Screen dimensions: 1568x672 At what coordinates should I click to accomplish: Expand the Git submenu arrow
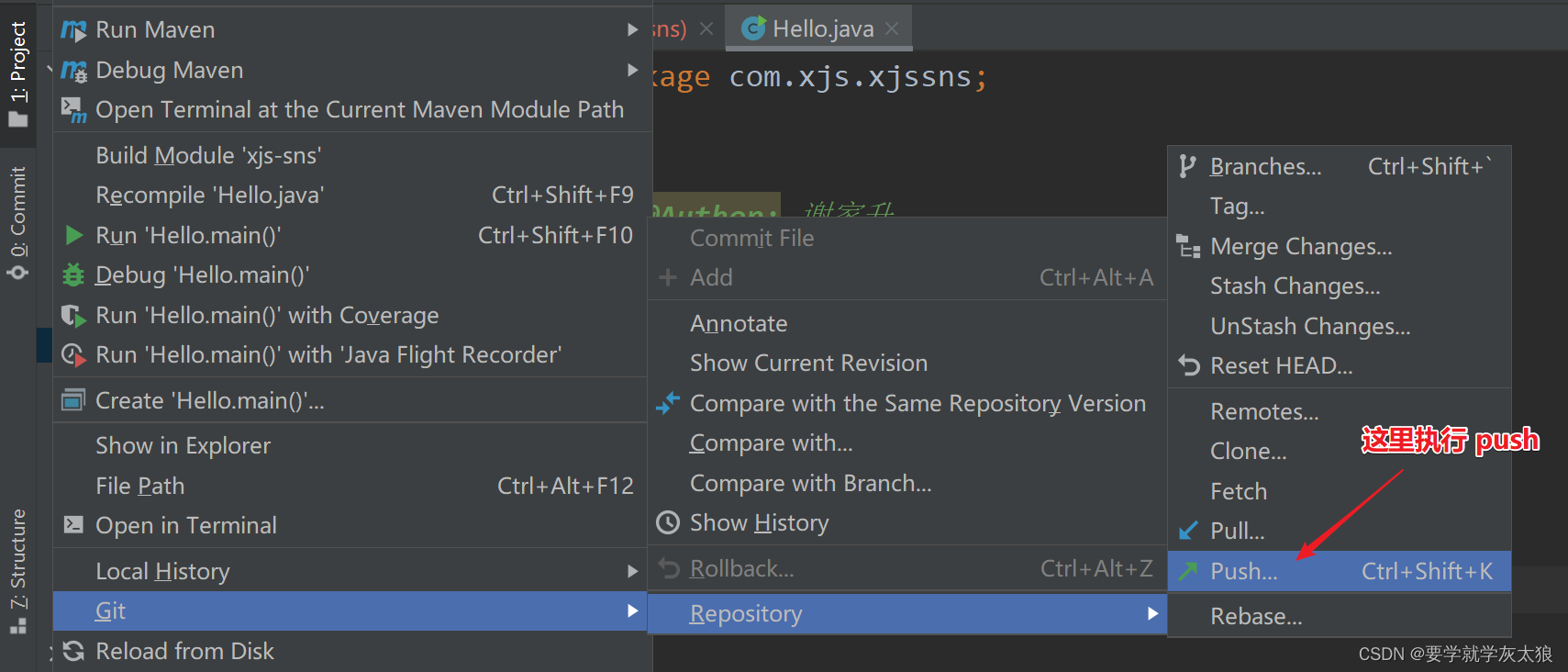click(632, 610)
